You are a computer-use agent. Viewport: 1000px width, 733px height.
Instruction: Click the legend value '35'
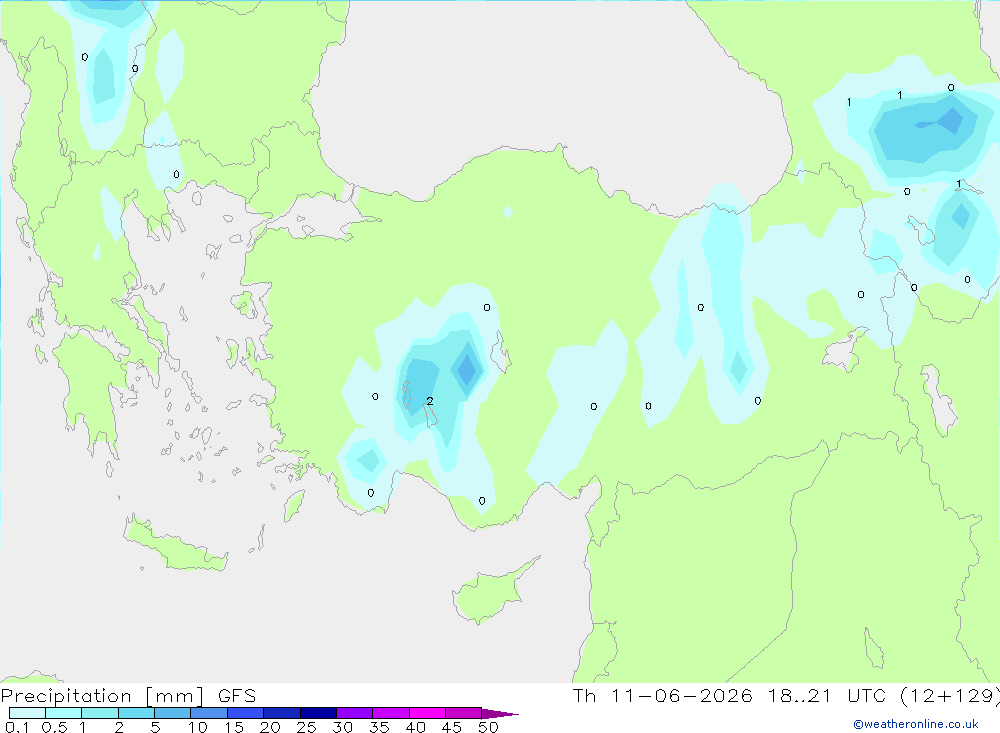pos(379,727)
